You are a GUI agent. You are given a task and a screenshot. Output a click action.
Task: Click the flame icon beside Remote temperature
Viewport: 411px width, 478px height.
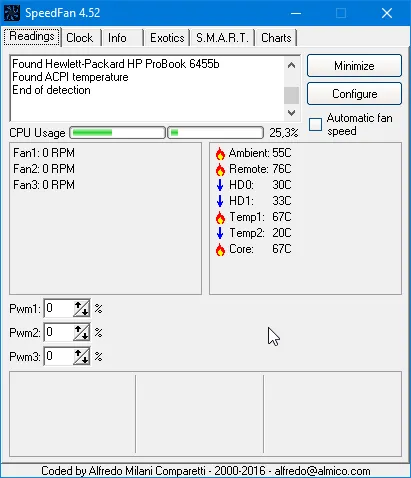coord(220,169)
